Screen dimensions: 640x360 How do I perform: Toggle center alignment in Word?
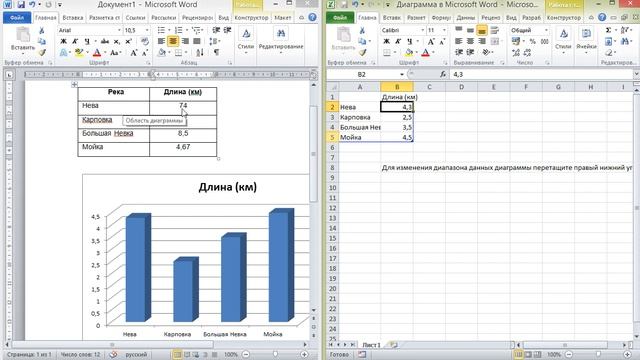tap(173, 41)
